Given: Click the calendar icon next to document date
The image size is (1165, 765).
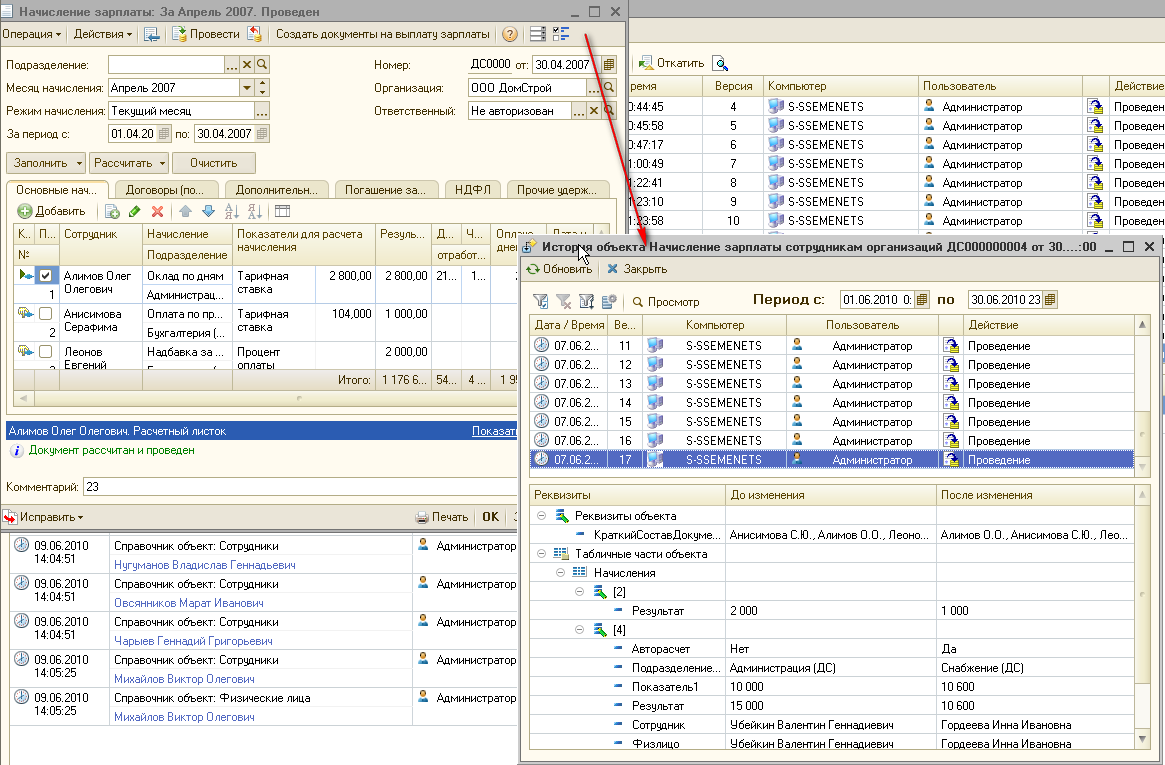Looking at the screenshot, I should [609, 65].
